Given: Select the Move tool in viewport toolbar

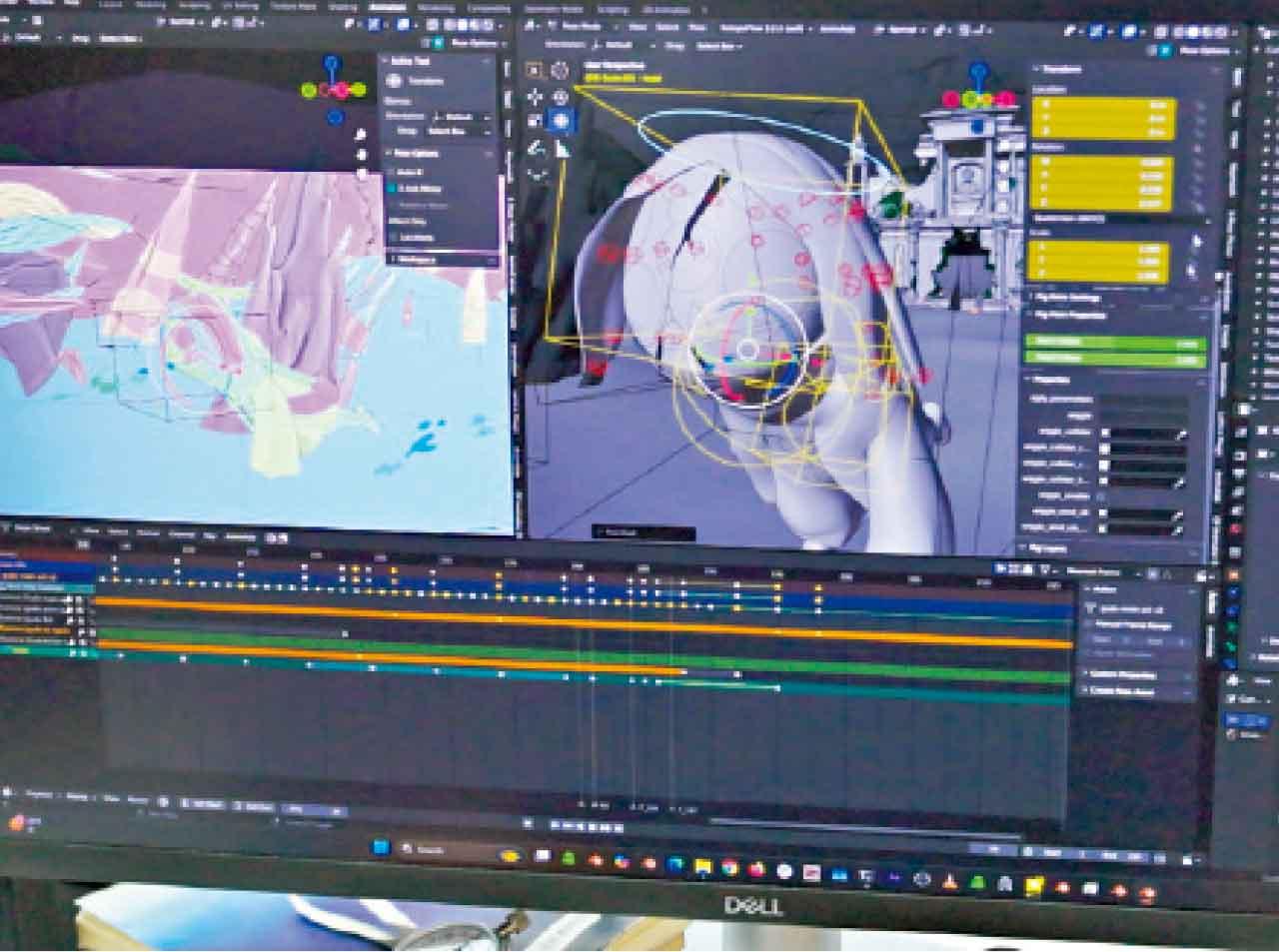Looking at the screenshot, I should (x=535, y=96).
